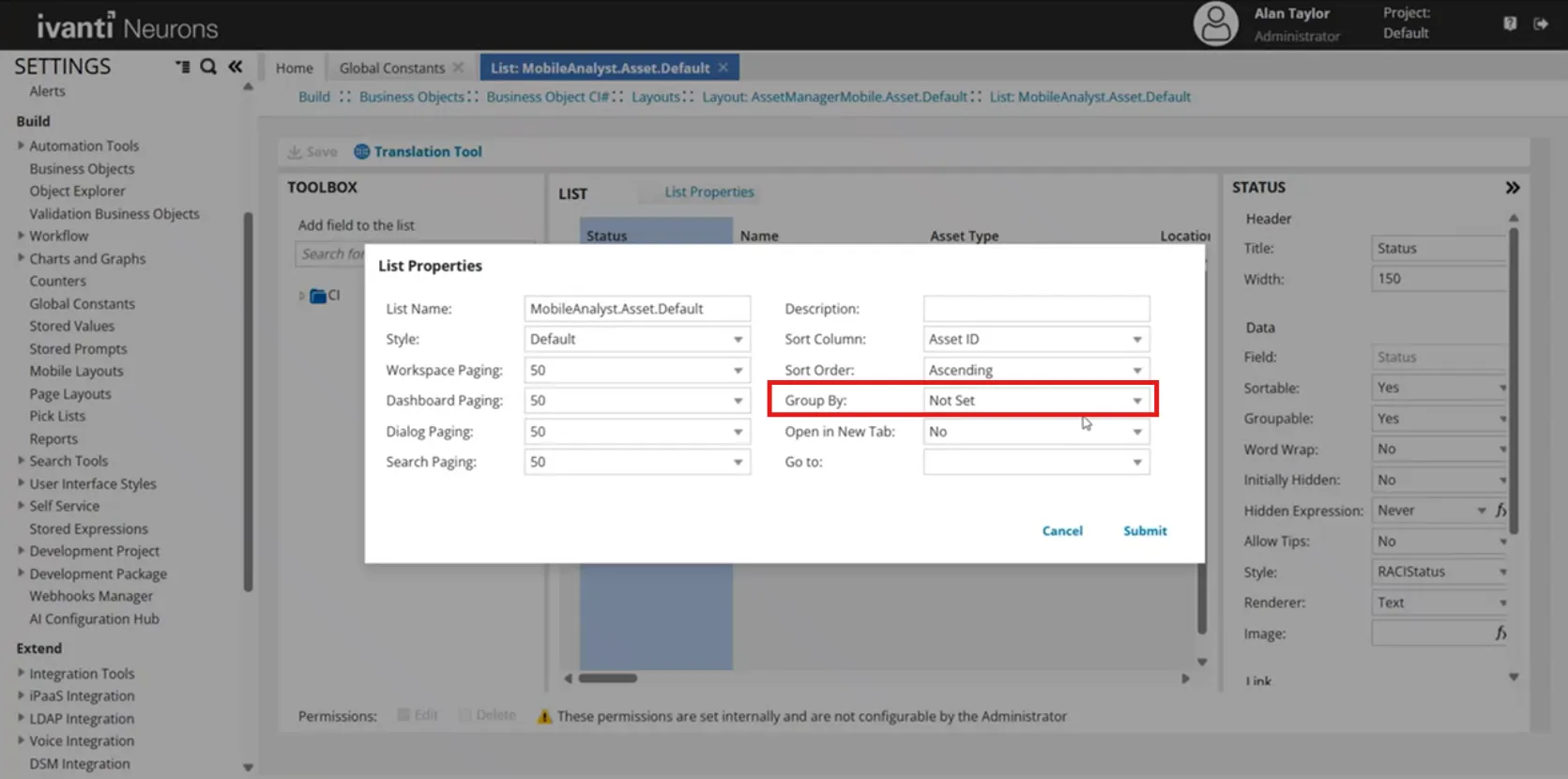Viewport: 1568px width, 779px height.
Task: Click the permissions warning icon
Action: tap(544, 716)
